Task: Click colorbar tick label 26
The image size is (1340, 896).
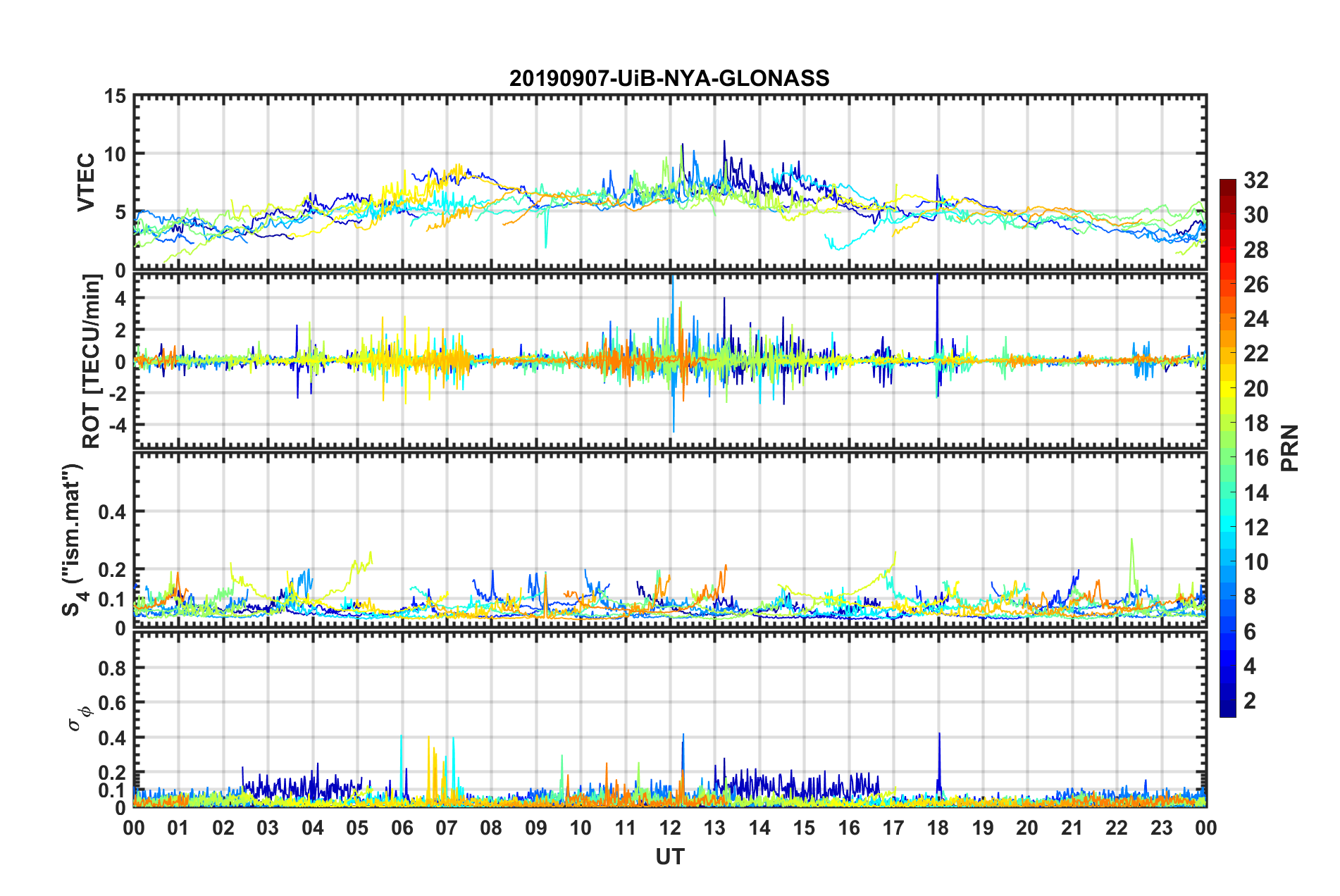Action: [x=1256, y=285]
